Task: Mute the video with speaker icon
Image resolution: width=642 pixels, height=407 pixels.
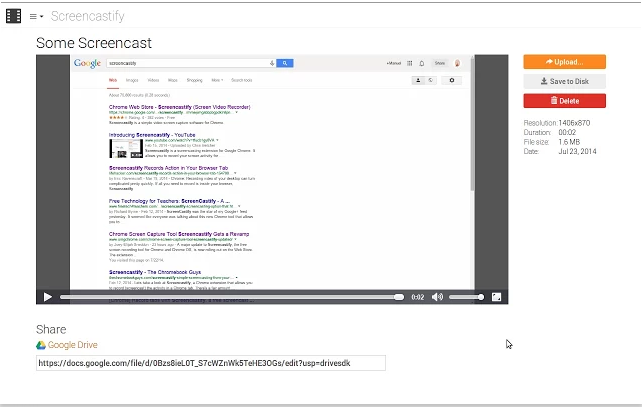Action: (437, 297)
